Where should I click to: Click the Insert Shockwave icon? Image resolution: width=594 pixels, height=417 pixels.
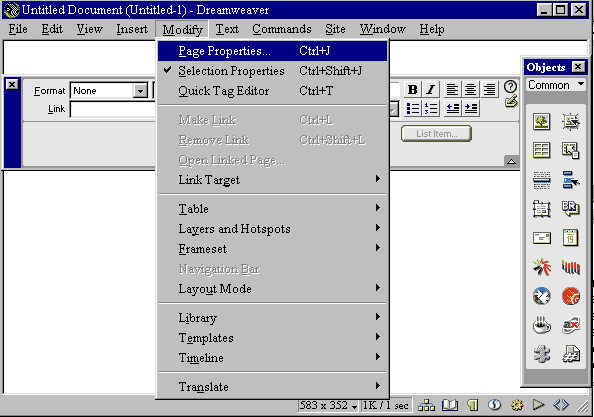coord(571,267)
